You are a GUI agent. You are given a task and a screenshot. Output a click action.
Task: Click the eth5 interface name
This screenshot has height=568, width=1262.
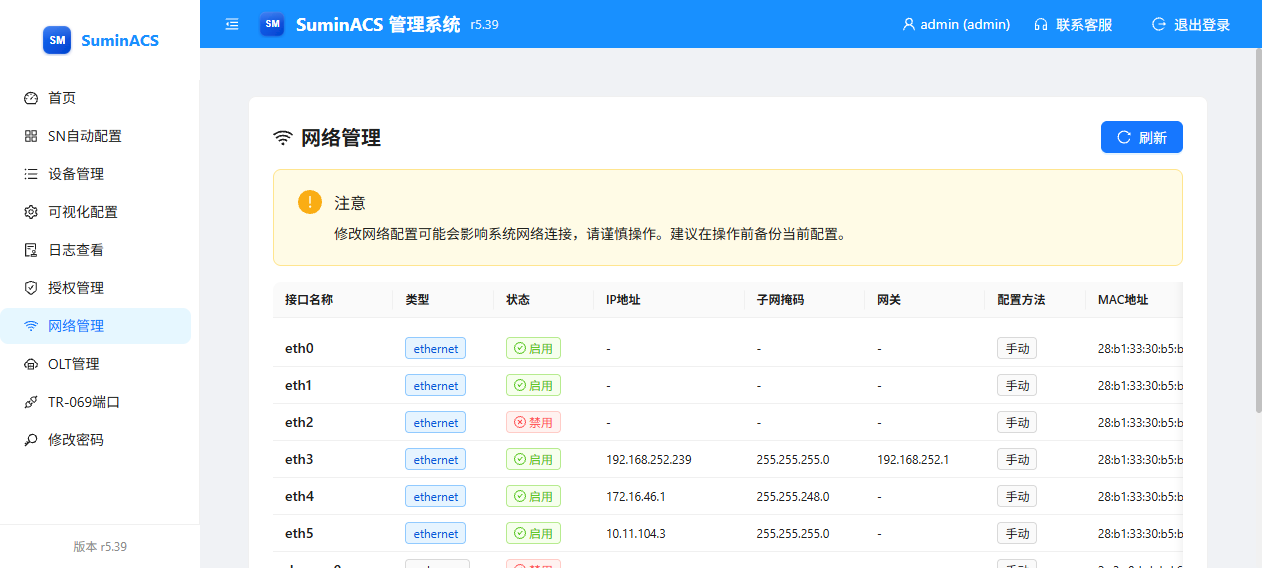pos(299,533)
